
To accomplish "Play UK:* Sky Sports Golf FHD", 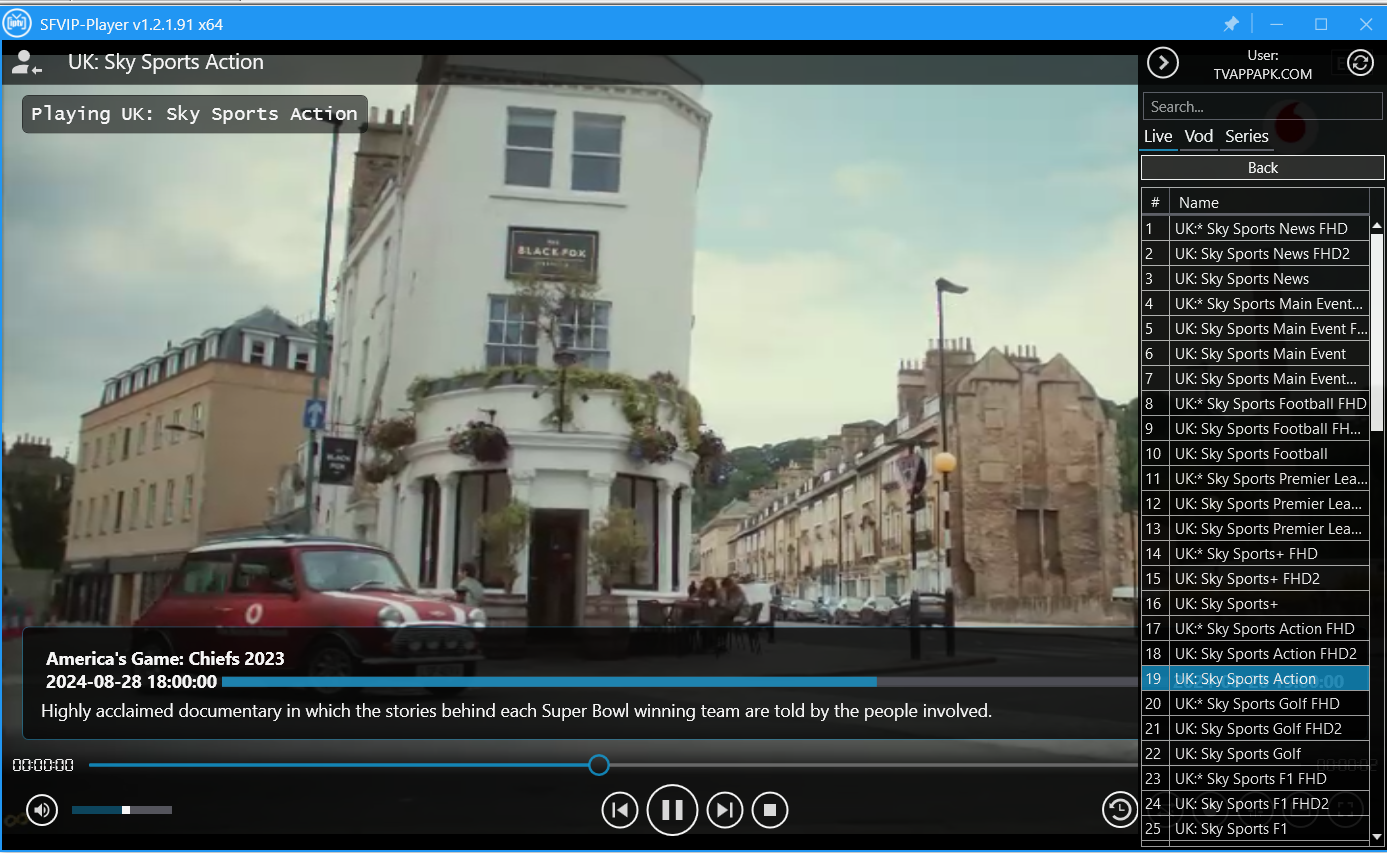I will point(1255,704).
